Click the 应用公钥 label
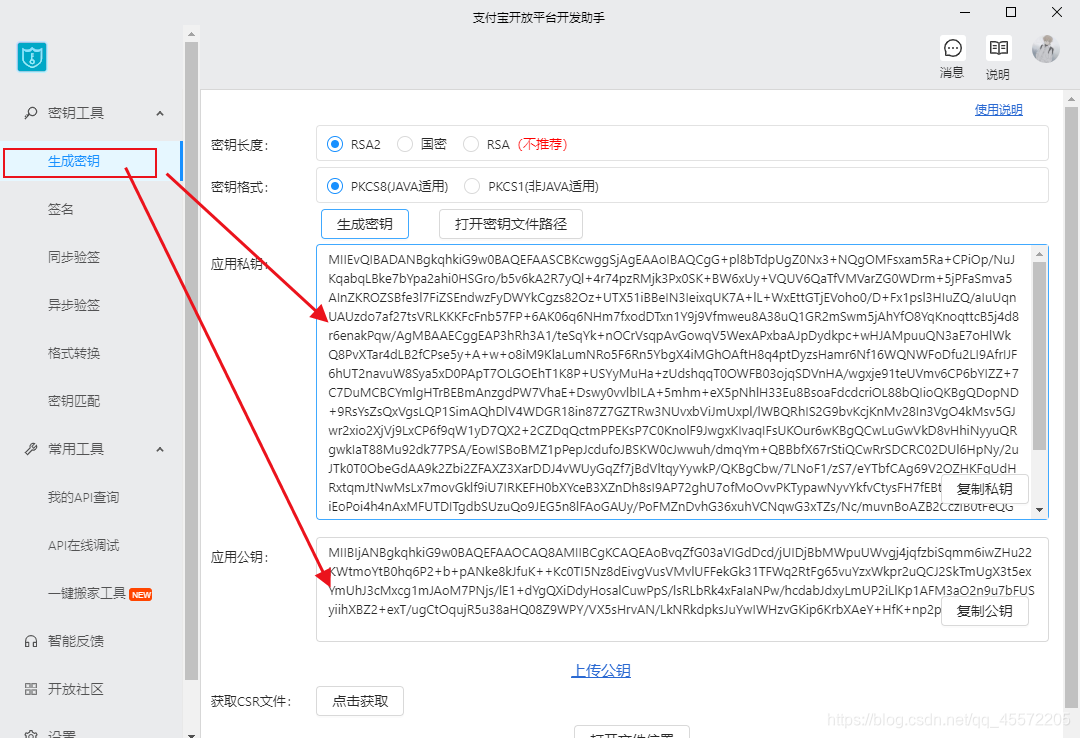Image resolution: width=1080 pixels, height=738 pixels. click(240, 557)
